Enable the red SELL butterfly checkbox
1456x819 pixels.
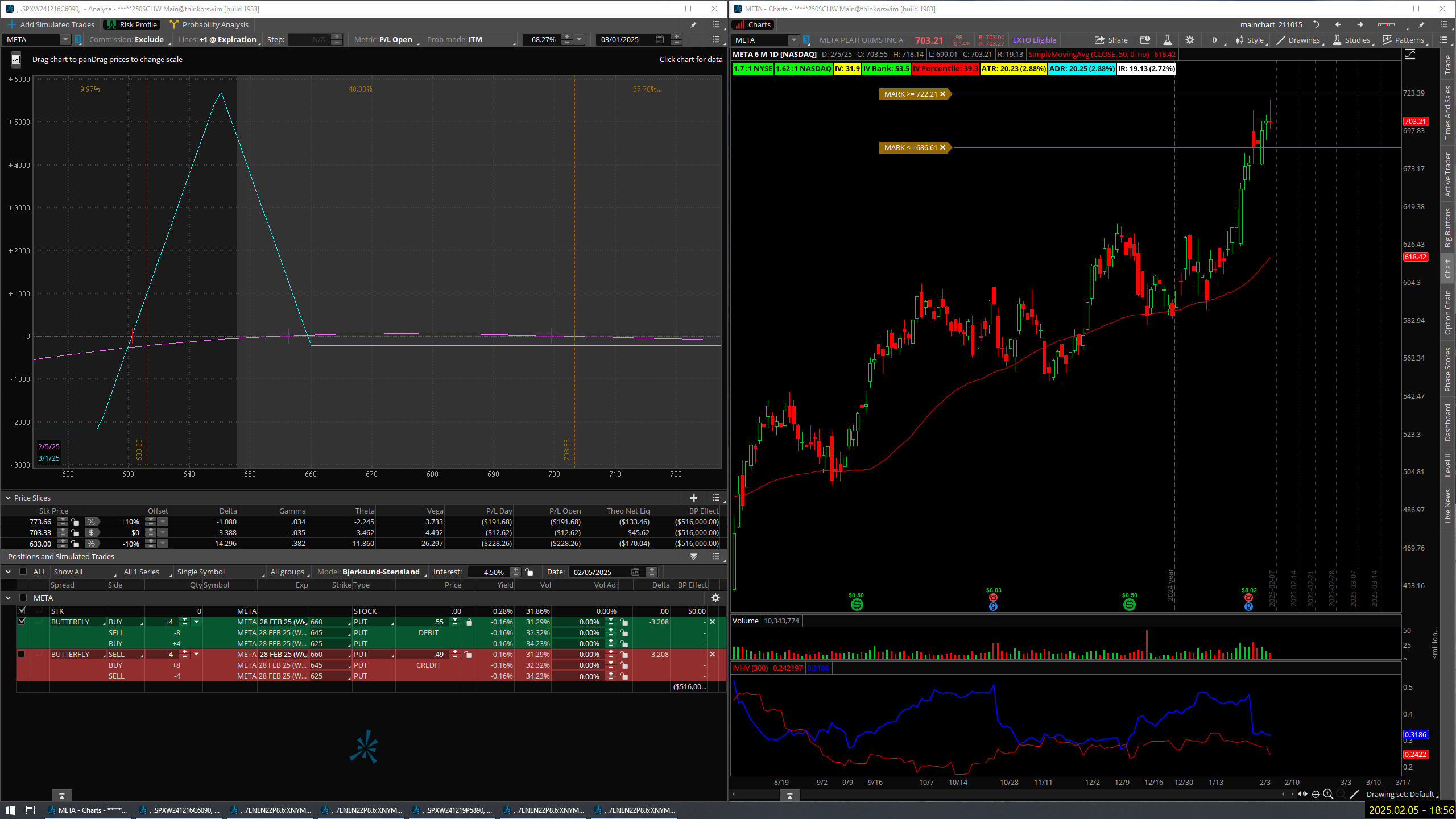(x=22, y=654)
